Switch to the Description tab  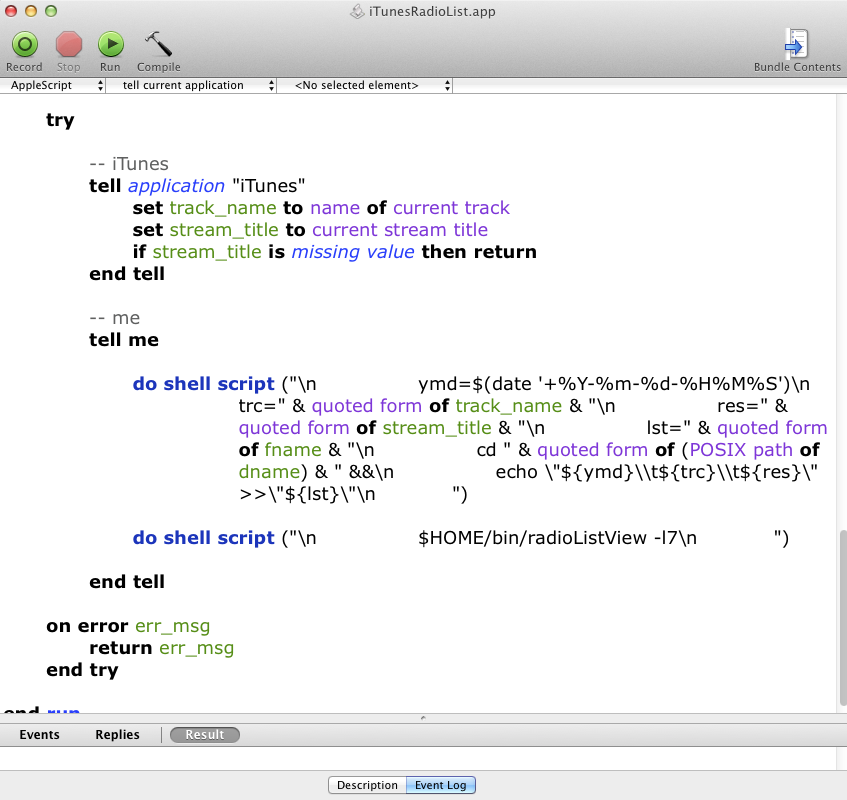367,785
